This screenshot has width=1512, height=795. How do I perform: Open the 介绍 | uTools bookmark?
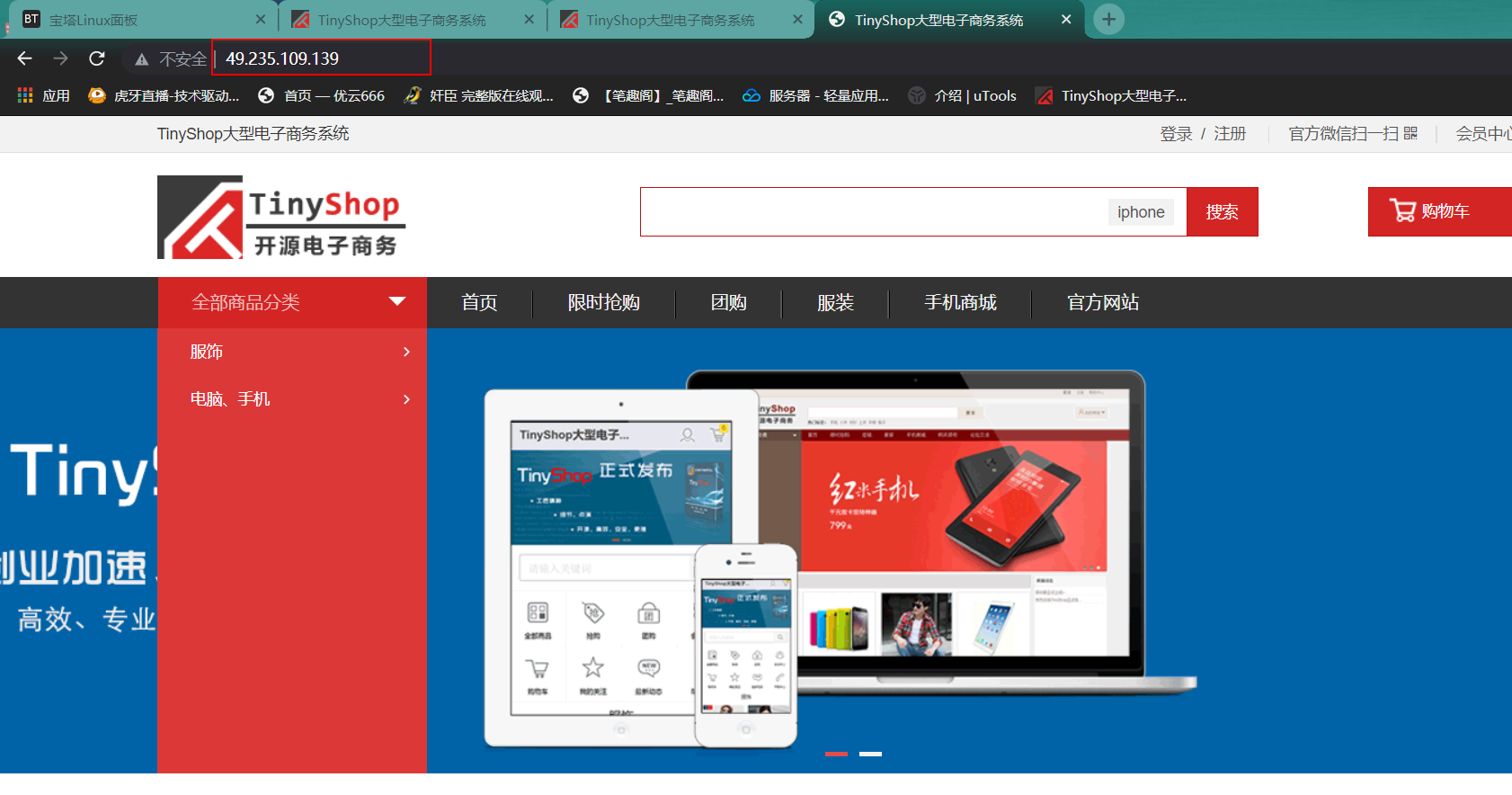[962, 95]
